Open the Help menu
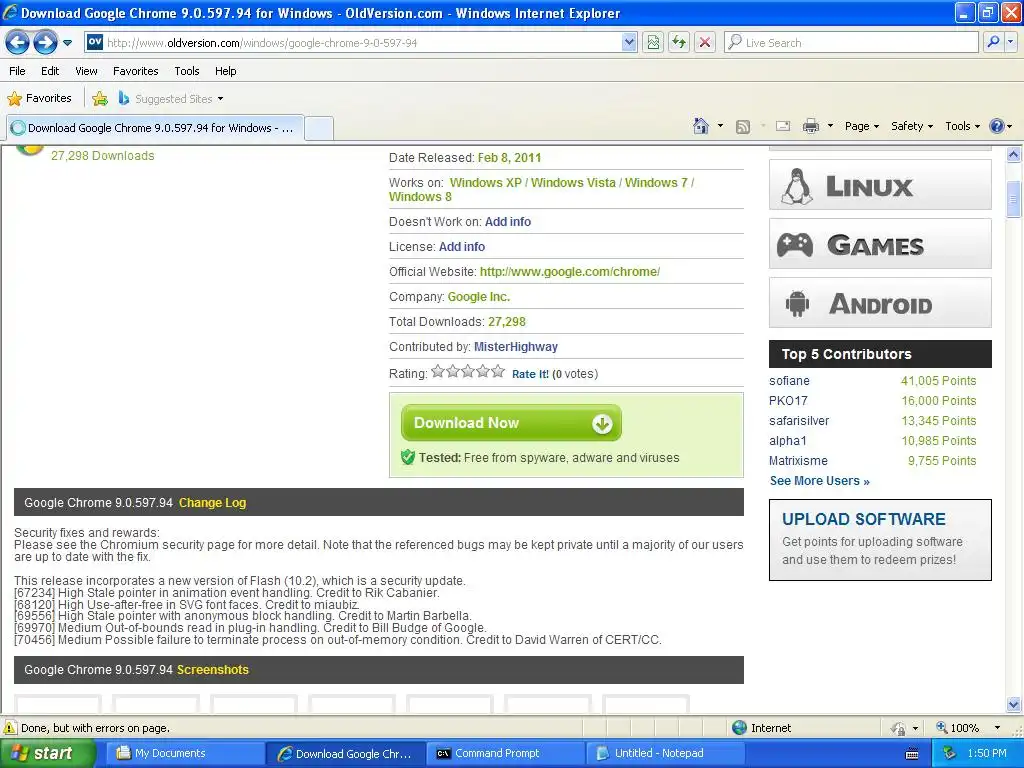 pyautogui.click(x=226, y=71)
